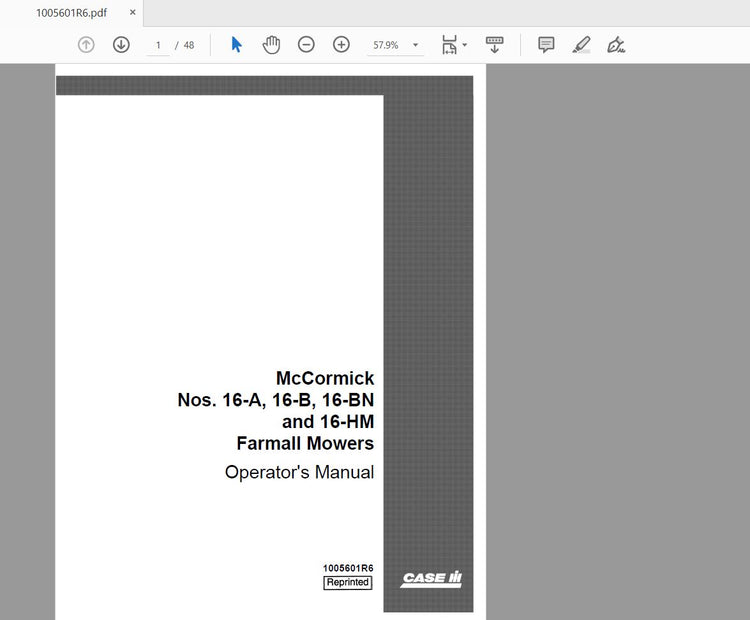
Task: Click the scrolling mode keyboard icon
Action: tap(494, 45)
